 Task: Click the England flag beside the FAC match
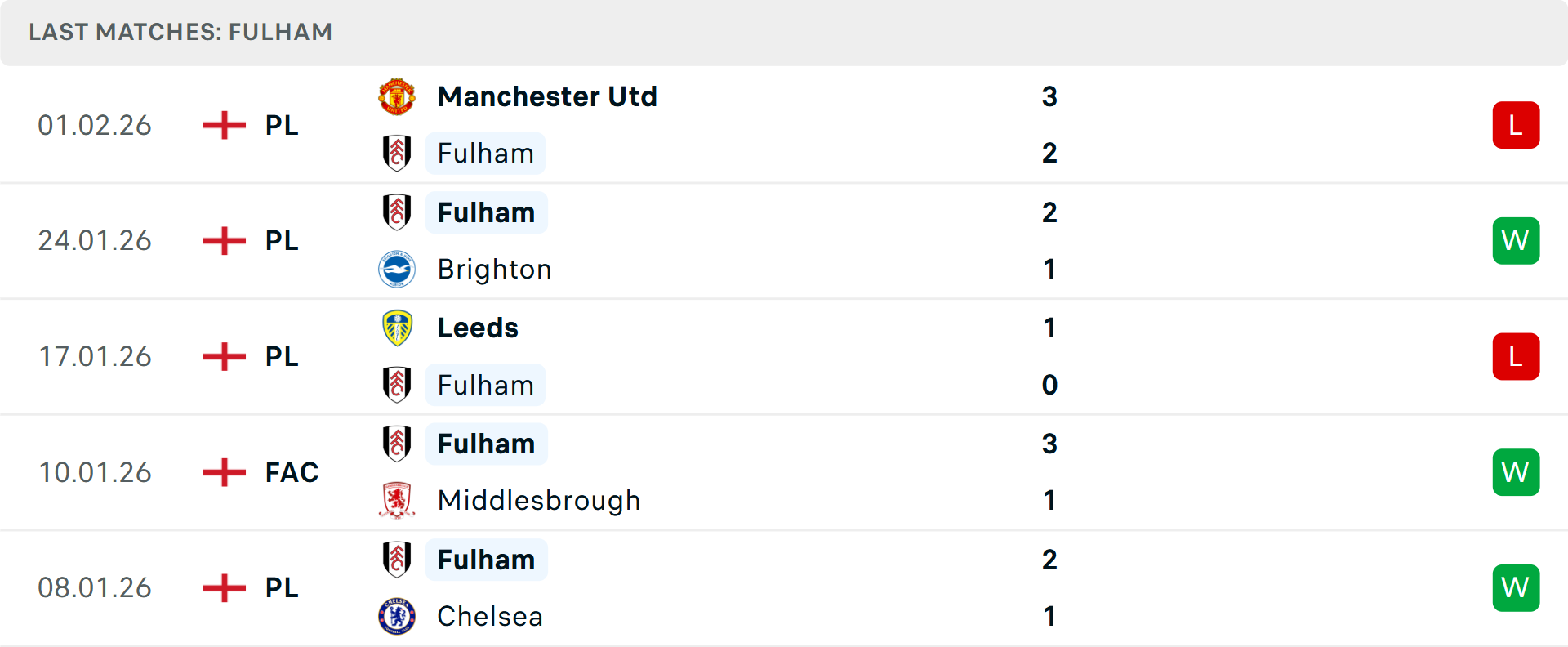pos(223,471)
